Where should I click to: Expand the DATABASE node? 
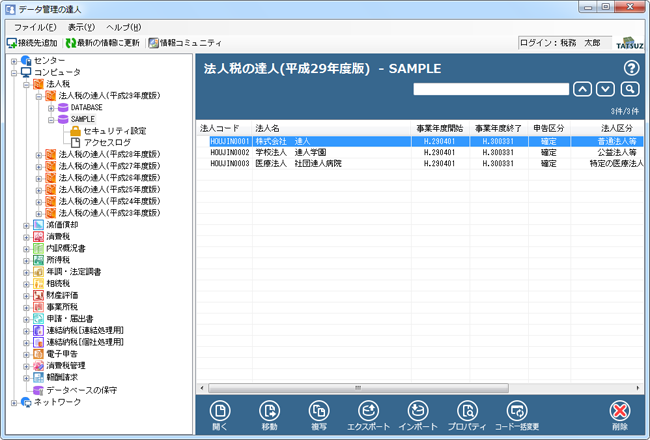click(x=51, y=108)
